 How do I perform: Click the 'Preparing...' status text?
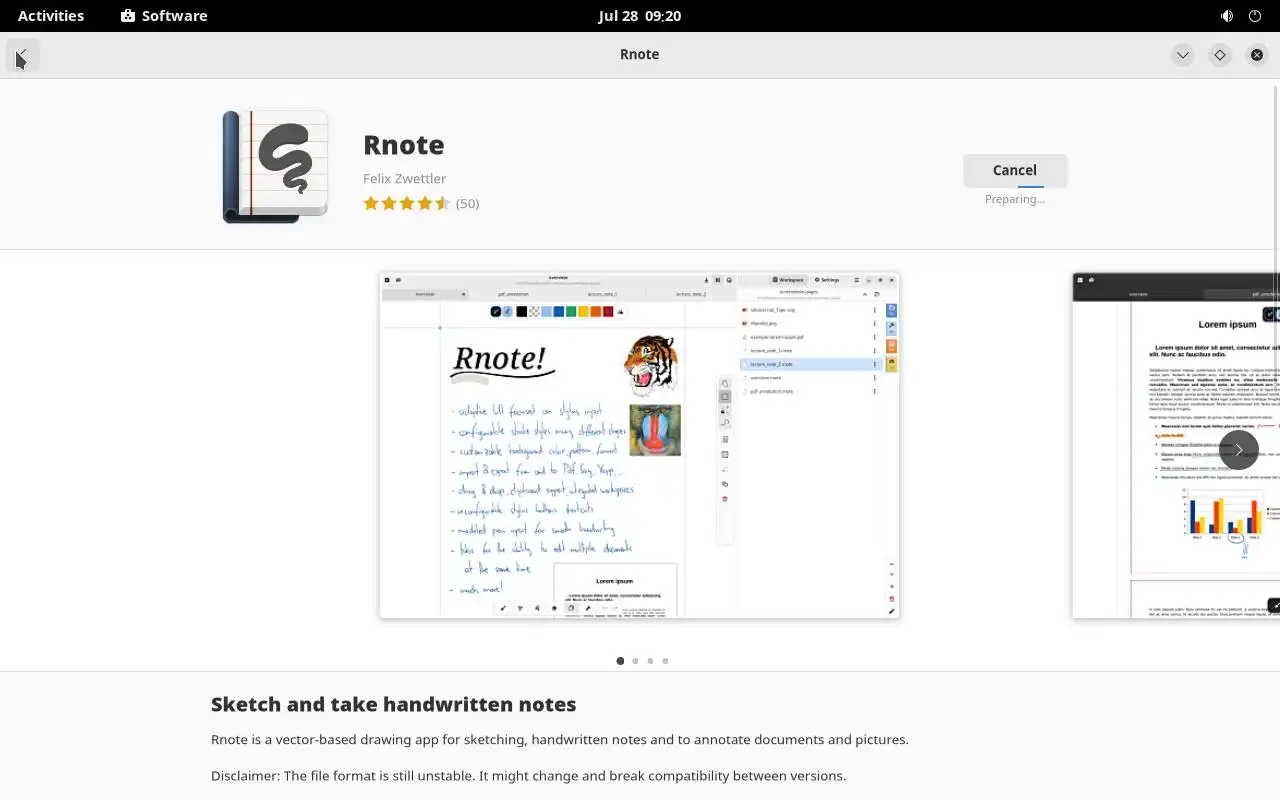point(1015,199)
